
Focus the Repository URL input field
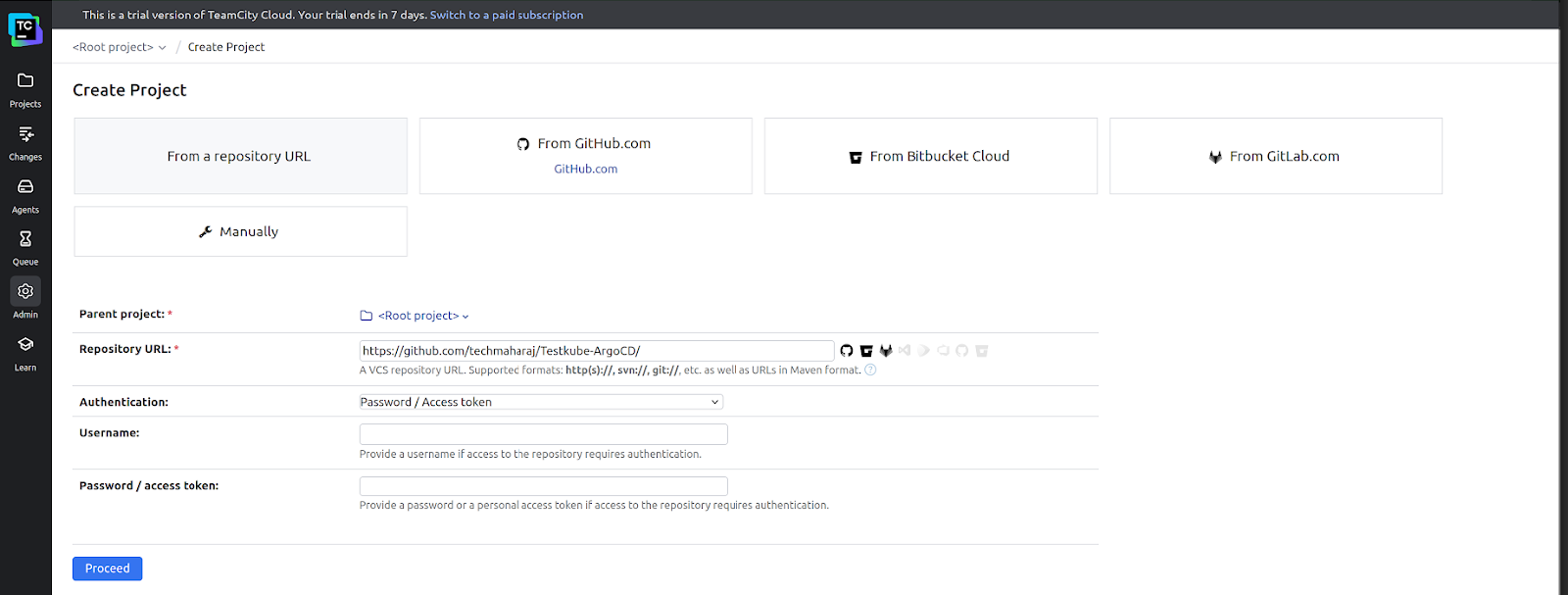(x=597, y=350)
